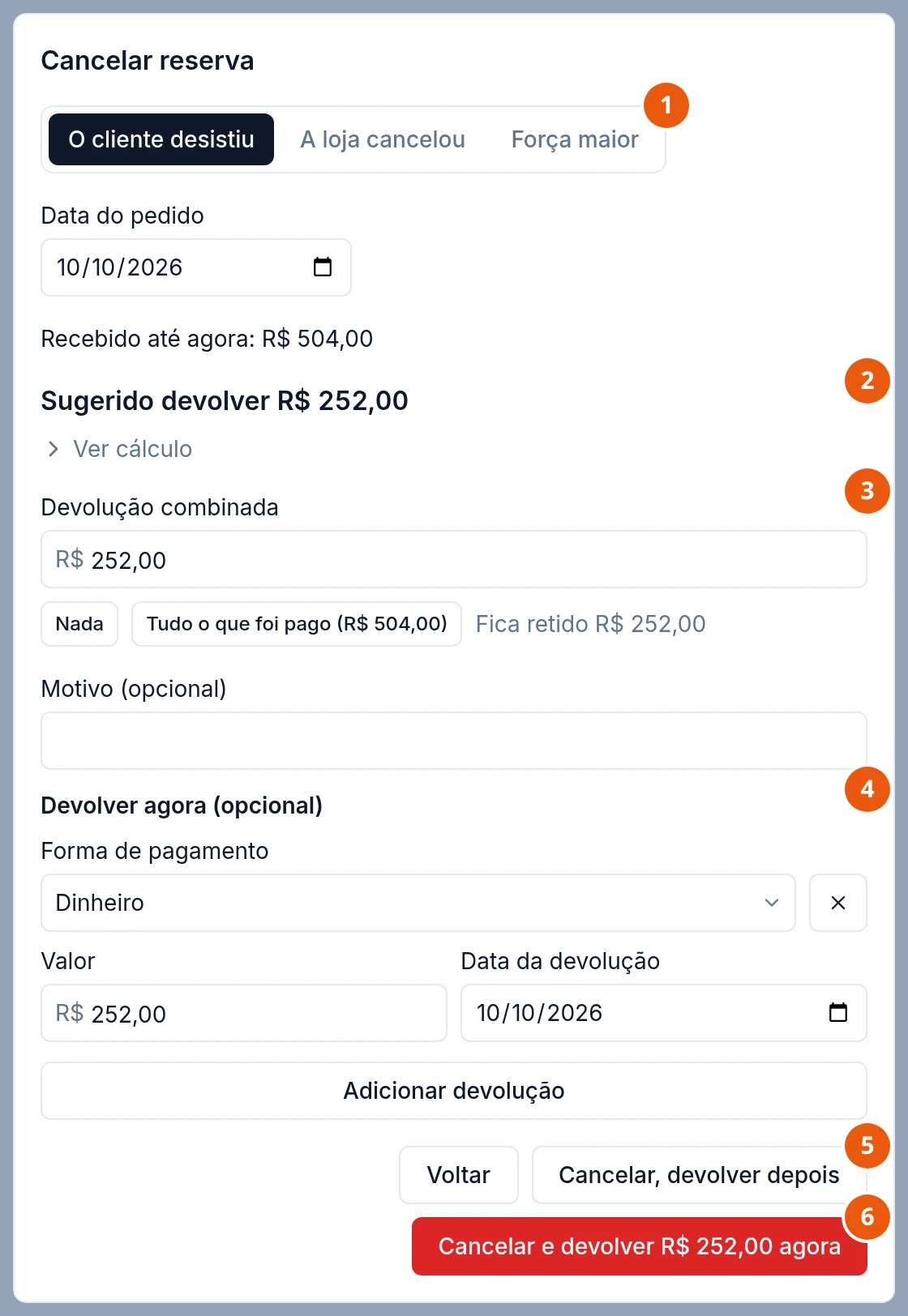
Task: Click "Adicionar devolução" button
Action: (454, 1091)
